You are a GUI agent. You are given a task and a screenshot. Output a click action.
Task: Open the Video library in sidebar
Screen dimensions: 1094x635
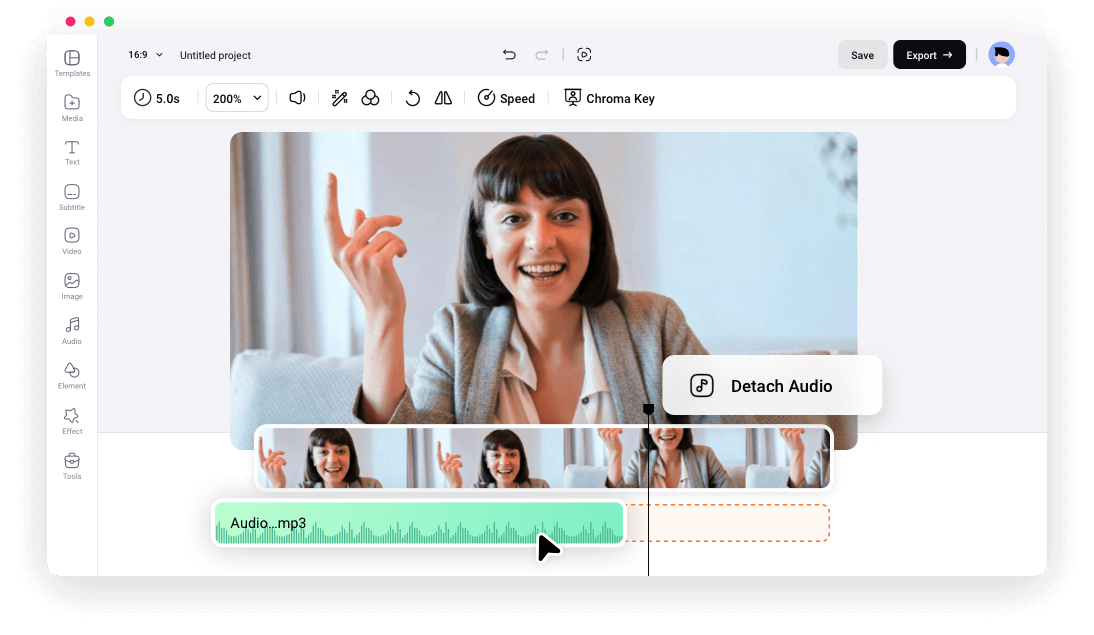(x=72, y=241)
